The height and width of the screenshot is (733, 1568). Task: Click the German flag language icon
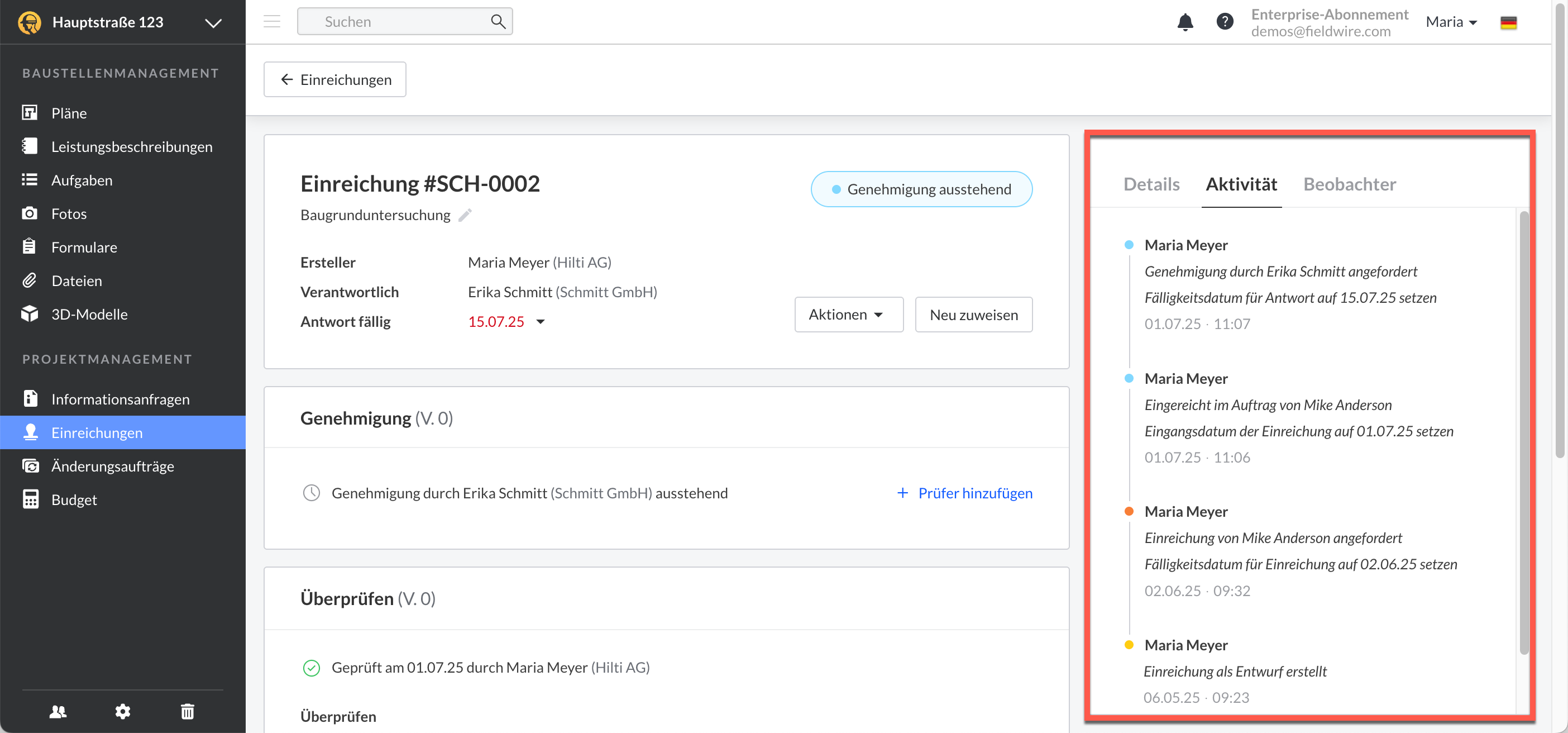1508,22
